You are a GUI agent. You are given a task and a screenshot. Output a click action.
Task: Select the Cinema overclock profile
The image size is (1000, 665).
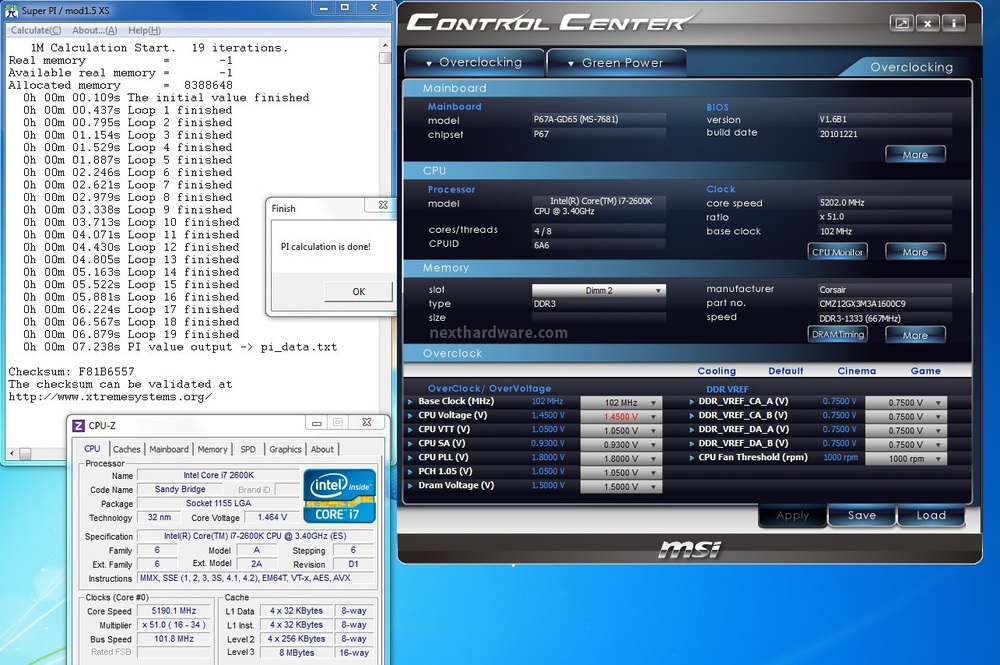click(x=857, y=370)
